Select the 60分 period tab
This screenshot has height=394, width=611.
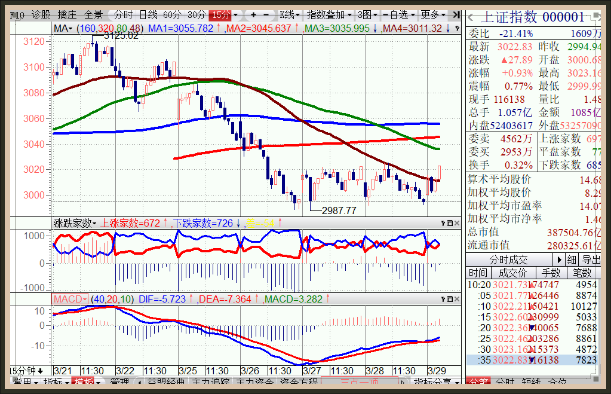172,15
